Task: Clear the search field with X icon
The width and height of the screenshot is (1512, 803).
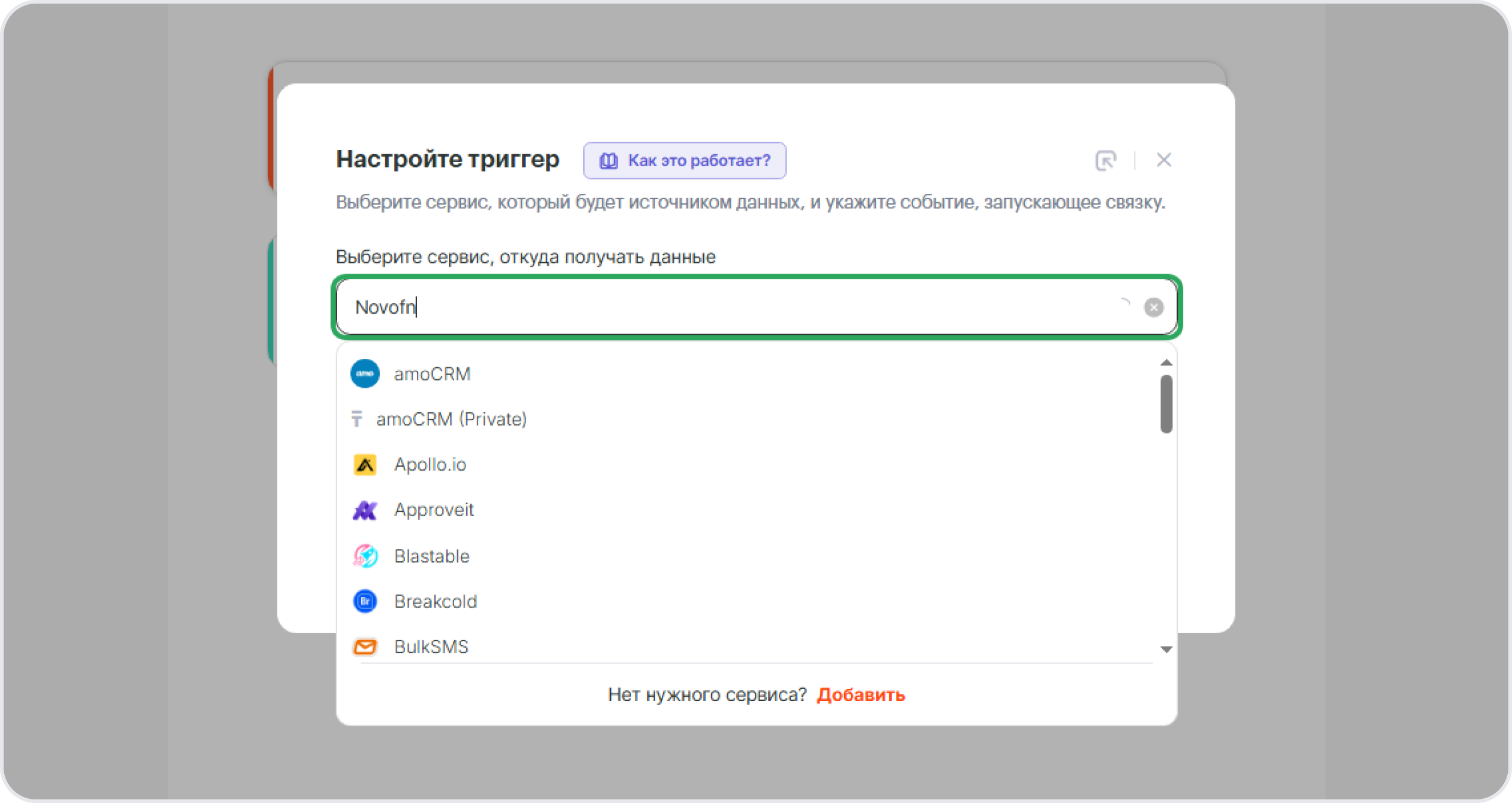Action: pyautogui.click(x=1153, y=307)
